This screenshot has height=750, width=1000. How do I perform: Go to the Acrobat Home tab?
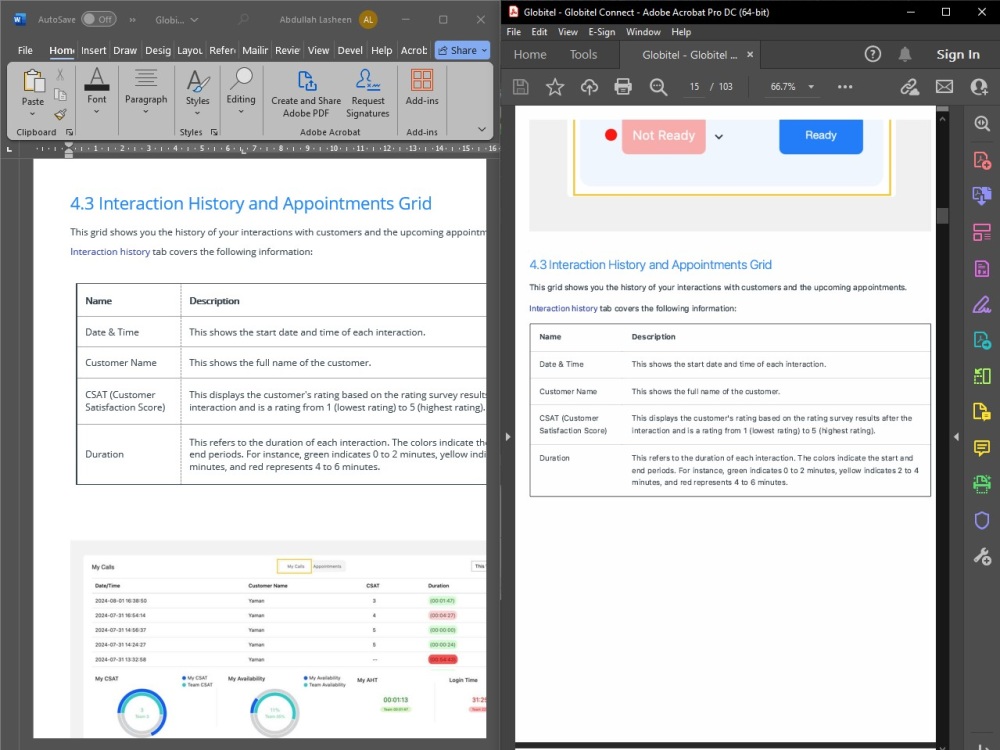(x=530, y=55)
